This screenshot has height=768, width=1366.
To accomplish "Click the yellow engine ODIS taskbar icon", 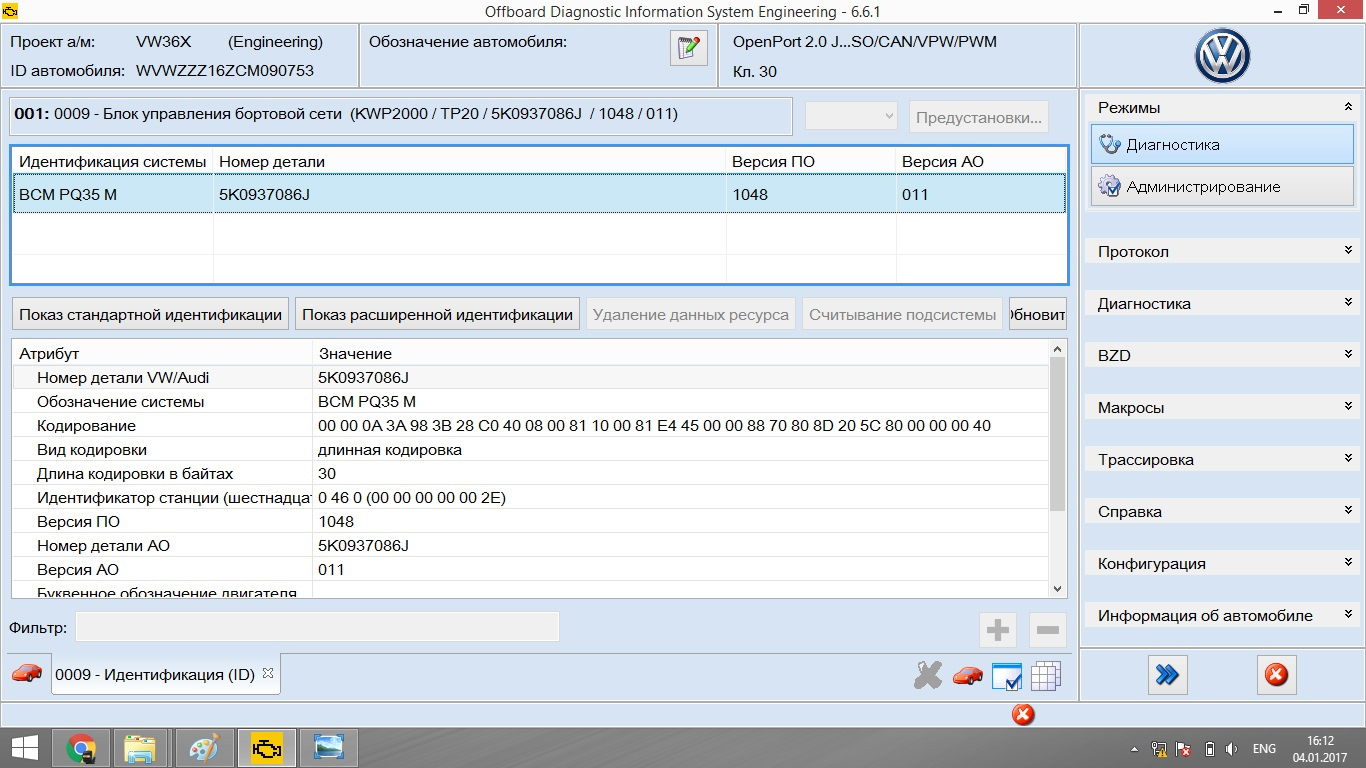I will 267,747.
